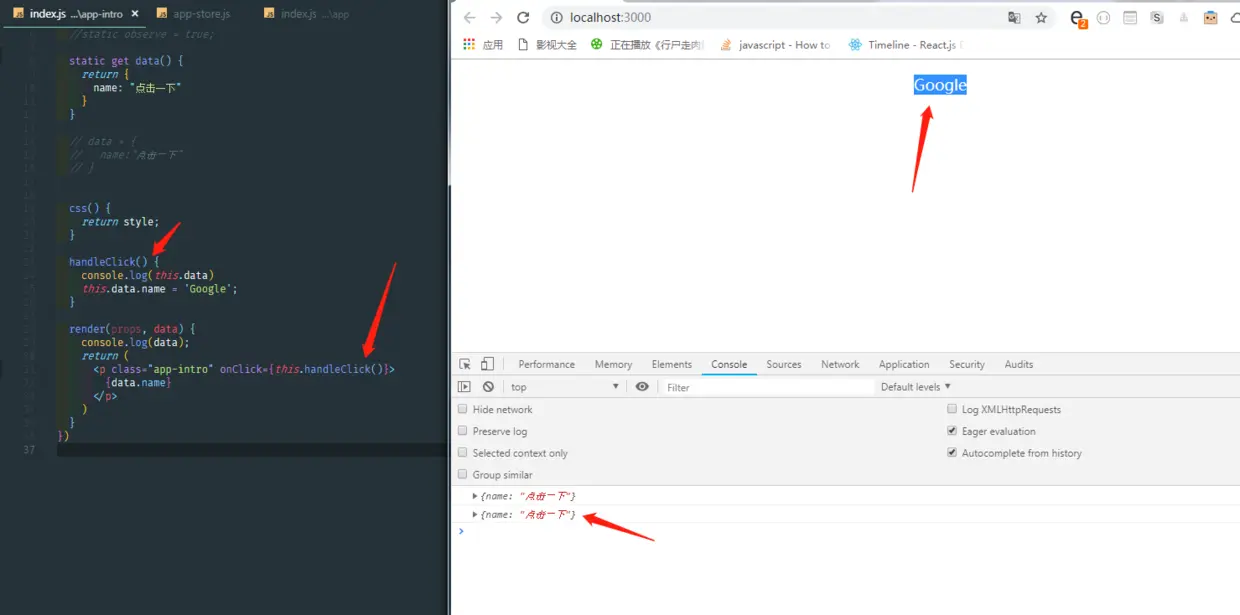Expand the first logged name object
The width and height of the screenshot is (1240, 615).
(475, 496)
